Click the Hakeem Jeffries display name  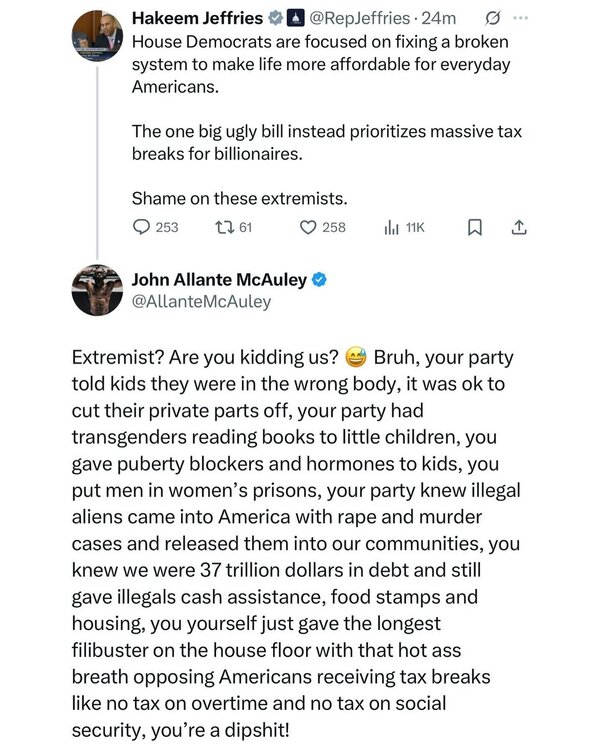tap(197, 18)
